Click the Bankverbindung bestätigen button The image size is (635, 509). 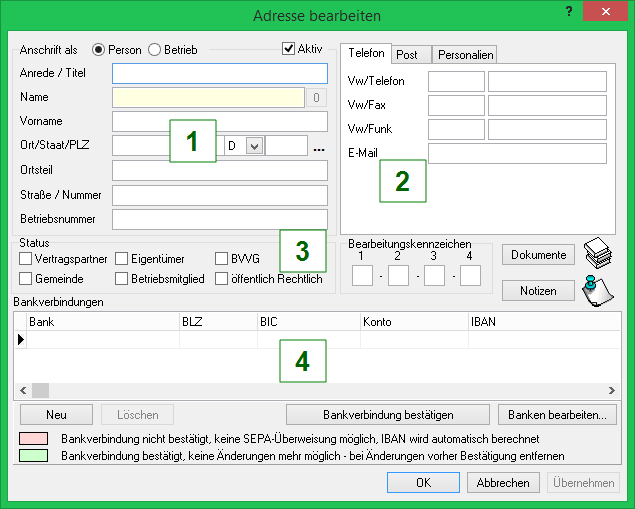click(x=388, y=414)
